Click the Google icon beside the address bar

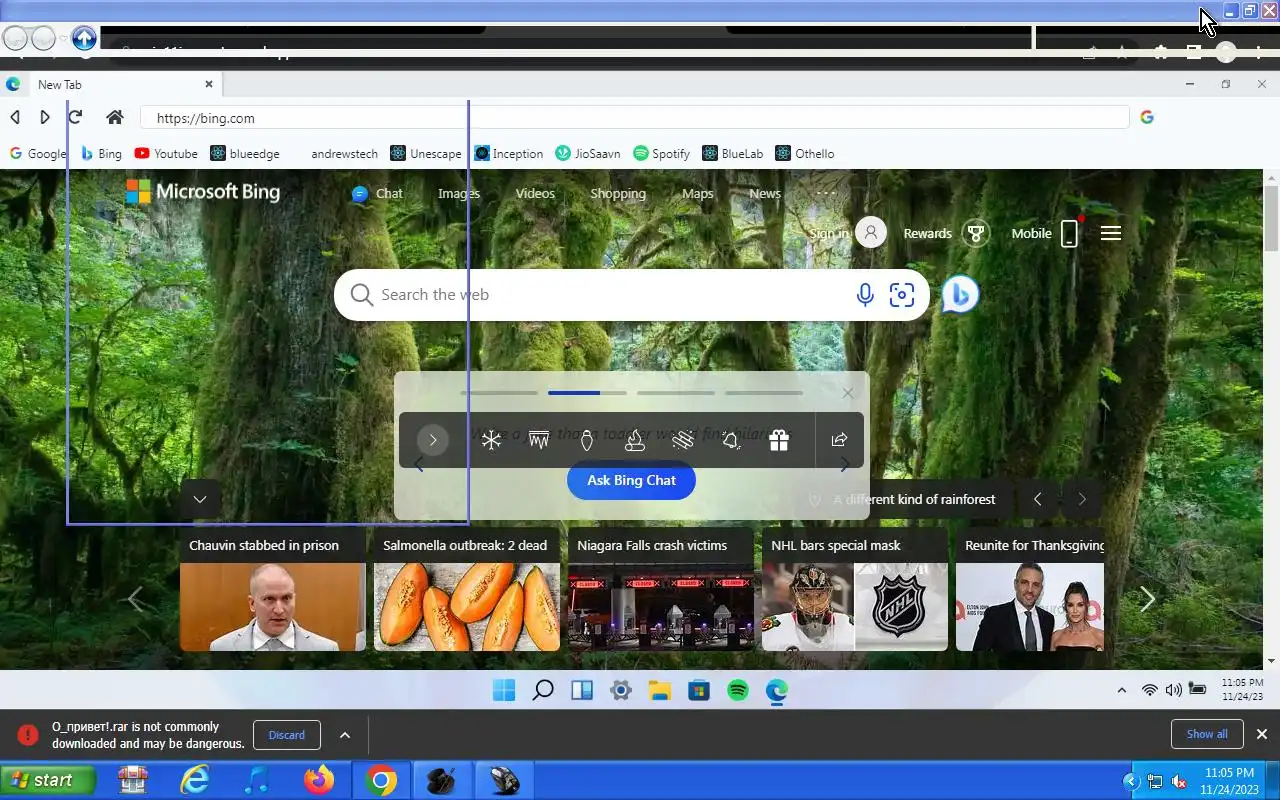coord(1147,117)
